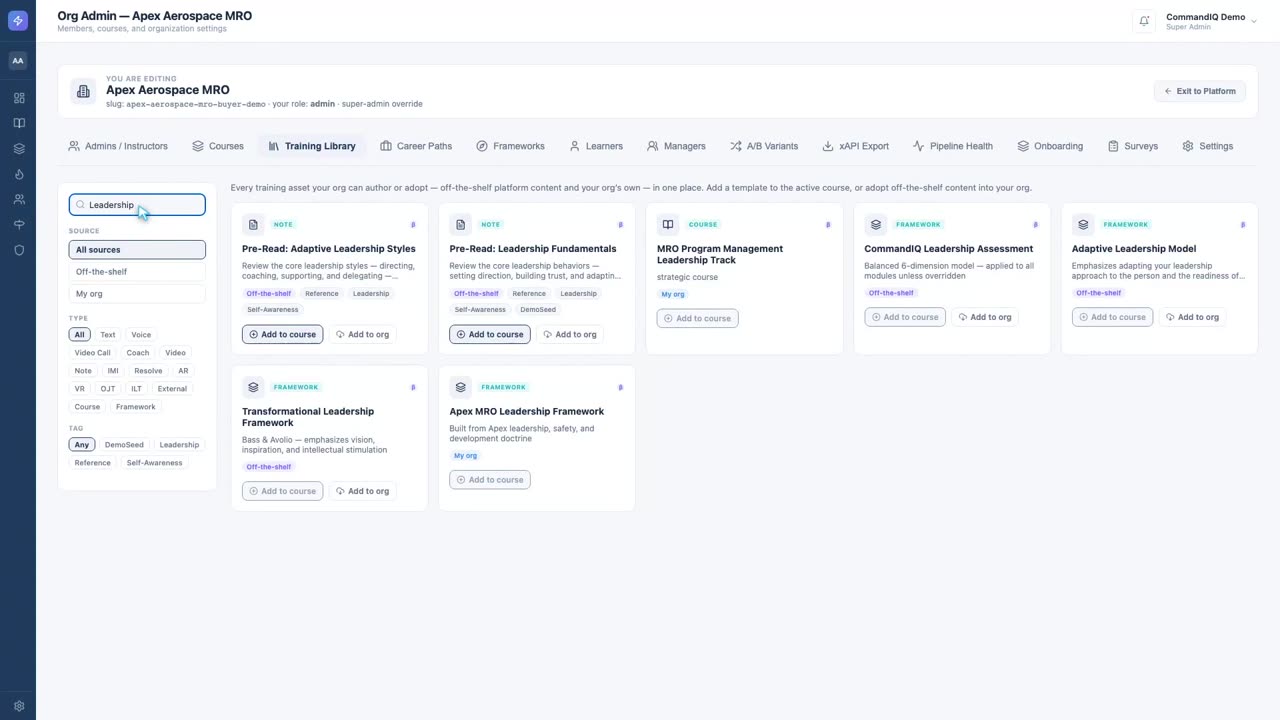Click the layers icon on CommandIQ Leadership Assessment
Image resolution: width=1280 pixels, height=720 pixels.
(876, 225)
